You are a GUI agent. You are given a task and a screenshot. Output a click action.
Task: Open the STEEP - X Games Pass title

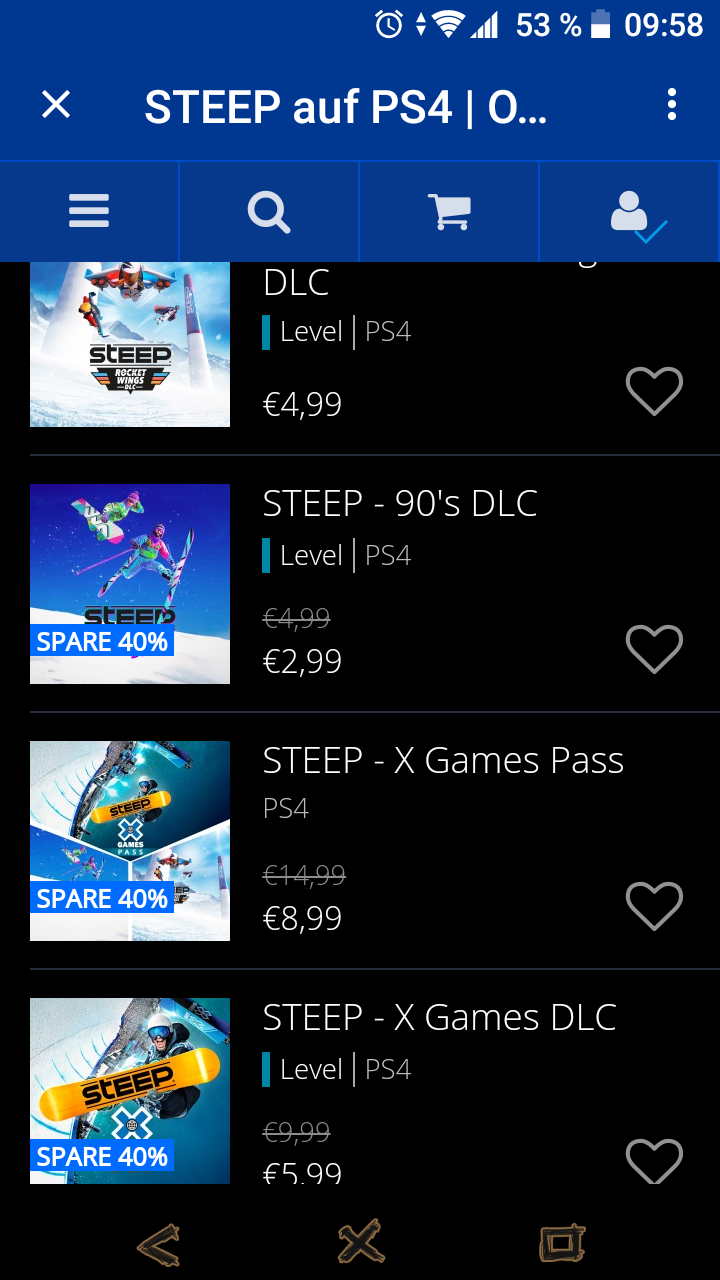point(443,761)
